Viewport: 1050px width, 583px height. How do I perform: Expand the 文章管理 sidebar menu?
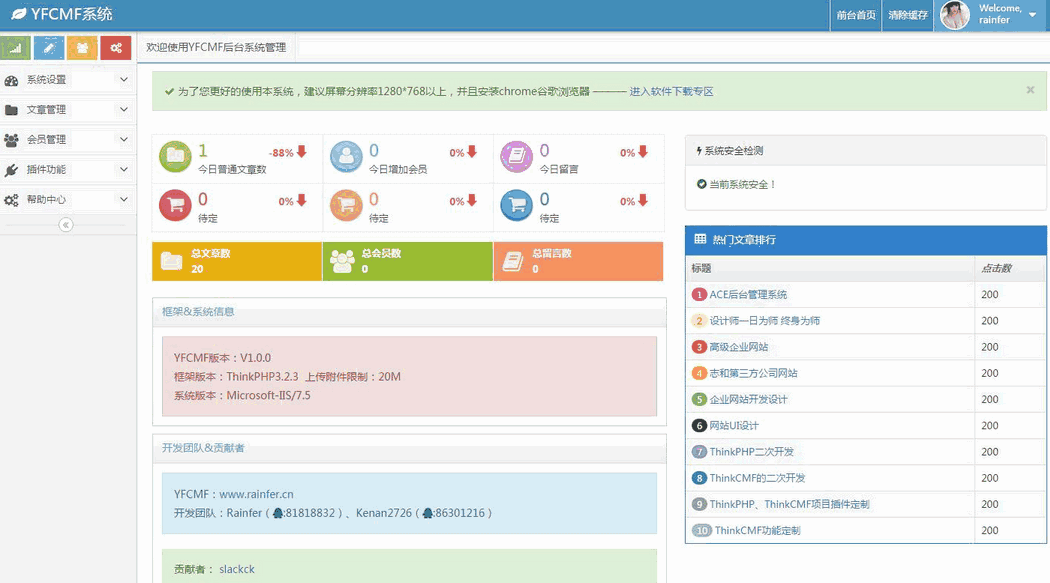[x=67, y=110]
